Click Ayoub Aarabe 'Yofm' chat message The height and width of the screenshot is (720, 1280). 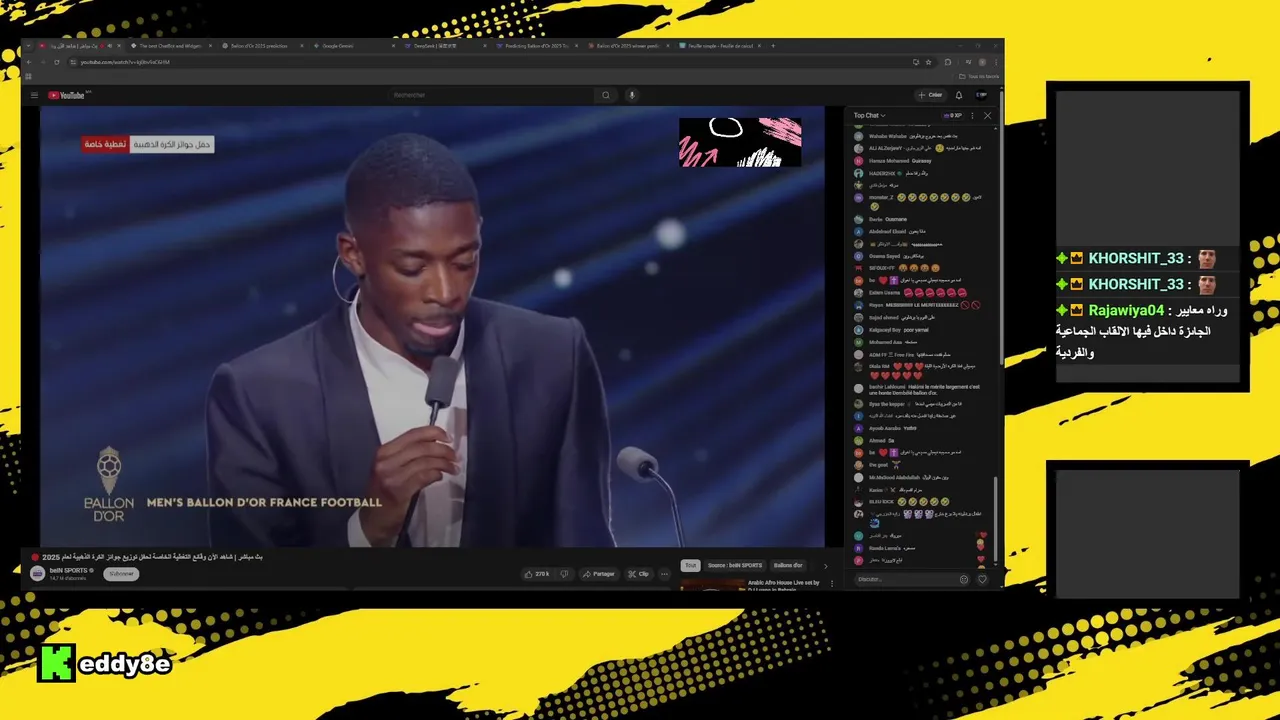(x=886, y=428)
